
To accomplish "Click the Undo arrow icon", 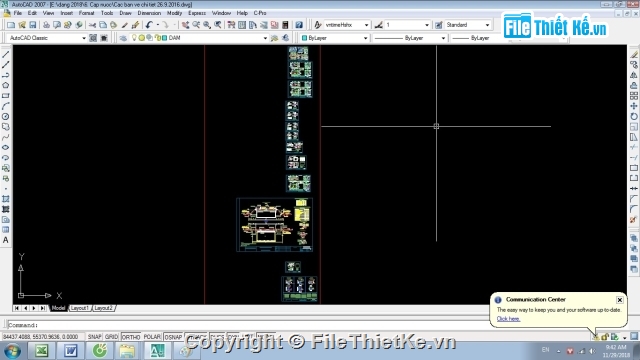I will click(149, 25).
